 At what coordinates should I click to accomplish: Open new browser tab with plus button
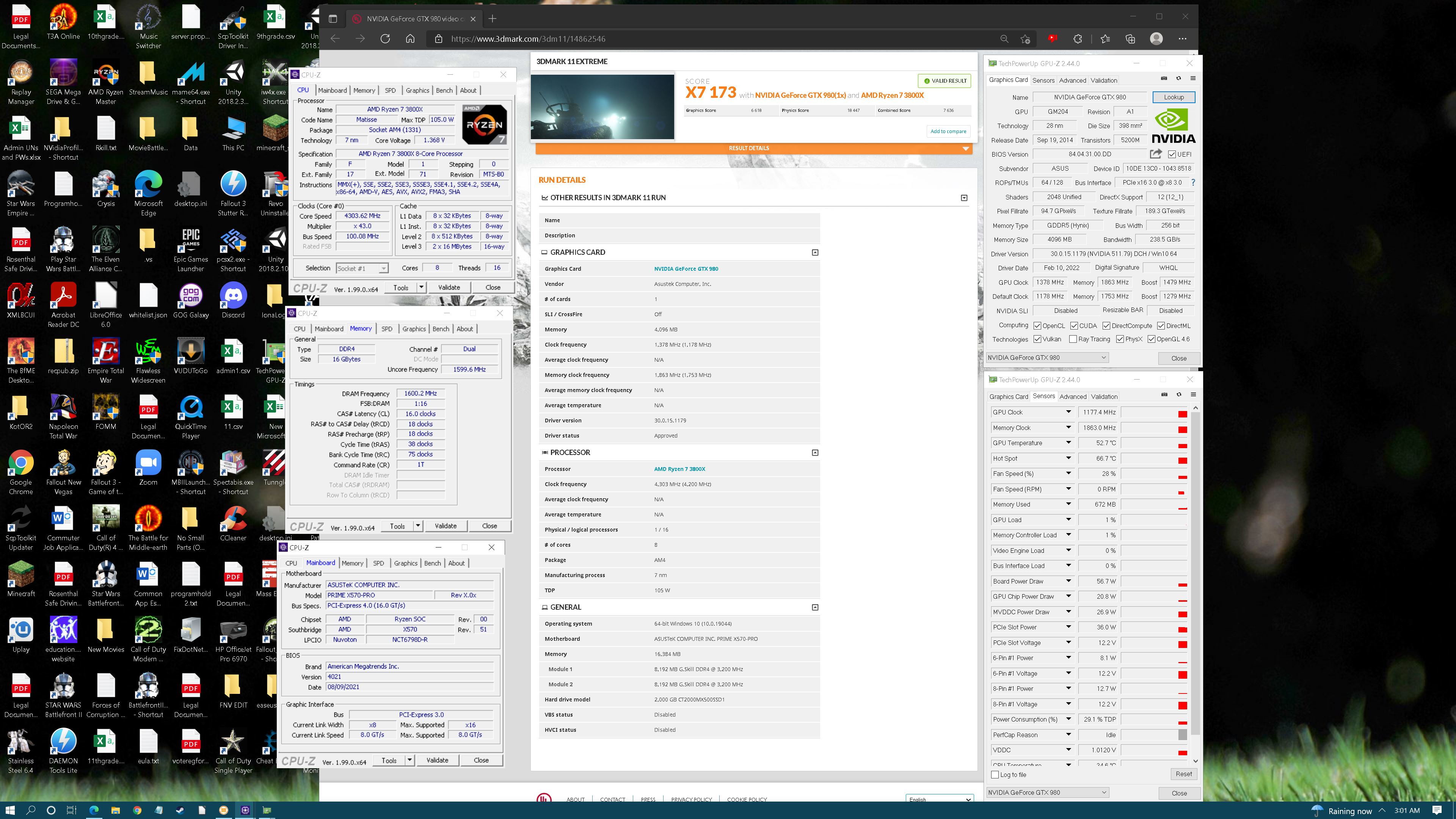[x=492, y=19]
